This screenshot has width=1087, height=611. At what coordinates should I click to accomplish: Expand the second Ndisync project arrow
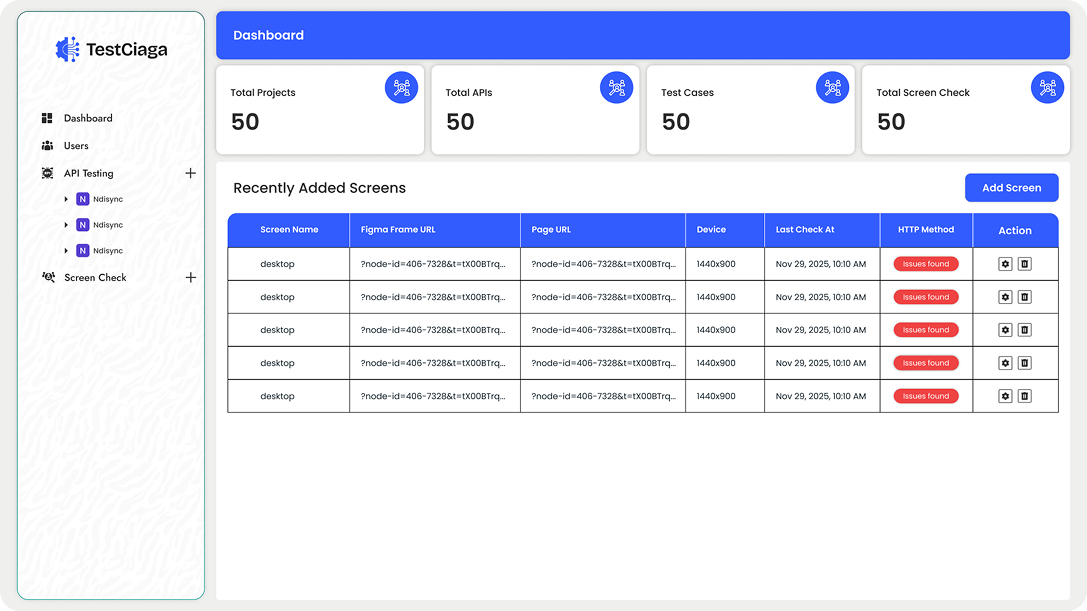click(x=67, y=225)
